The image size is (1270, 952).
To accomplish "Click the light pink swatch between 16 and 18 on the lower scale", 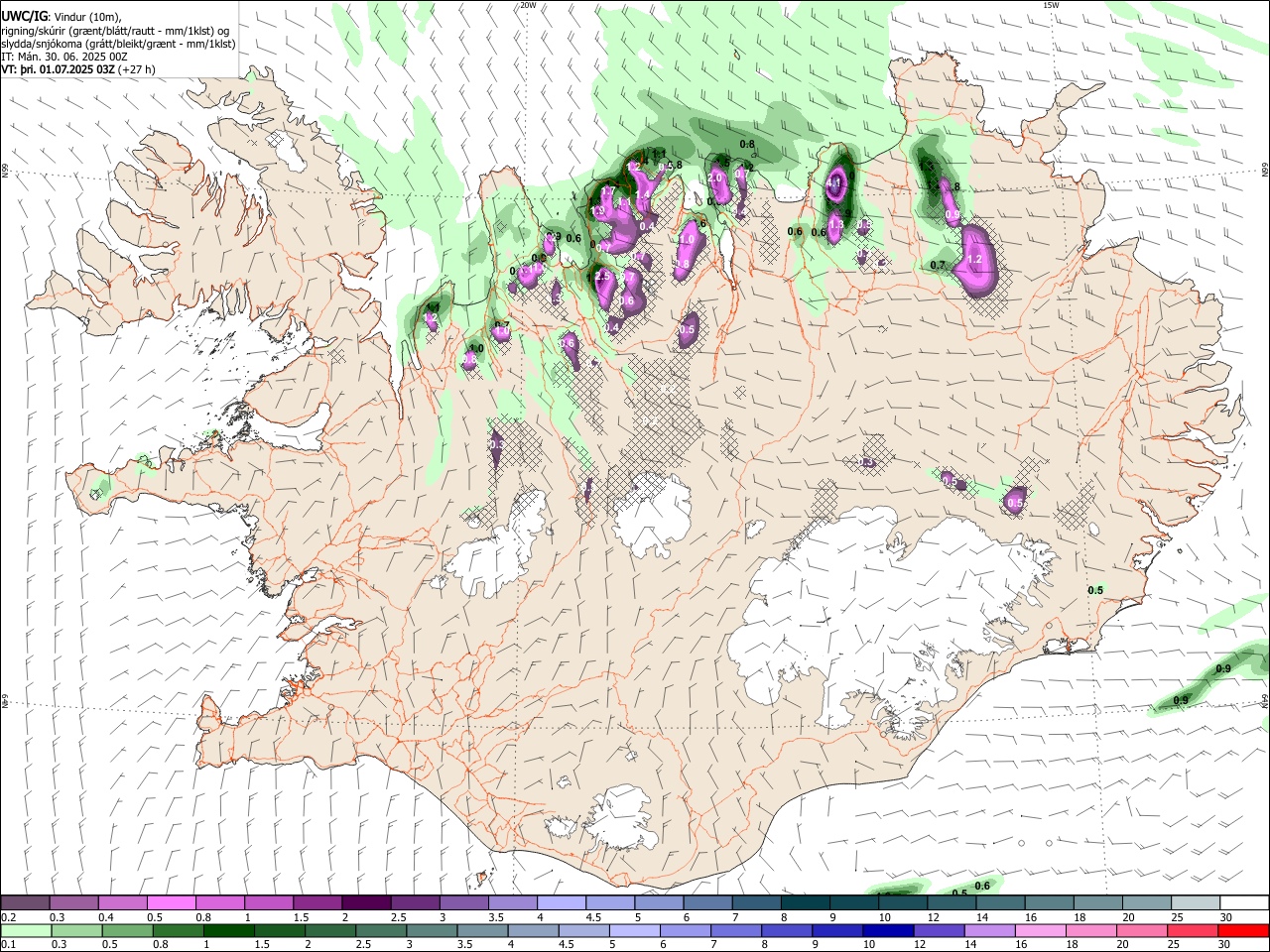I will (1039, 930).
